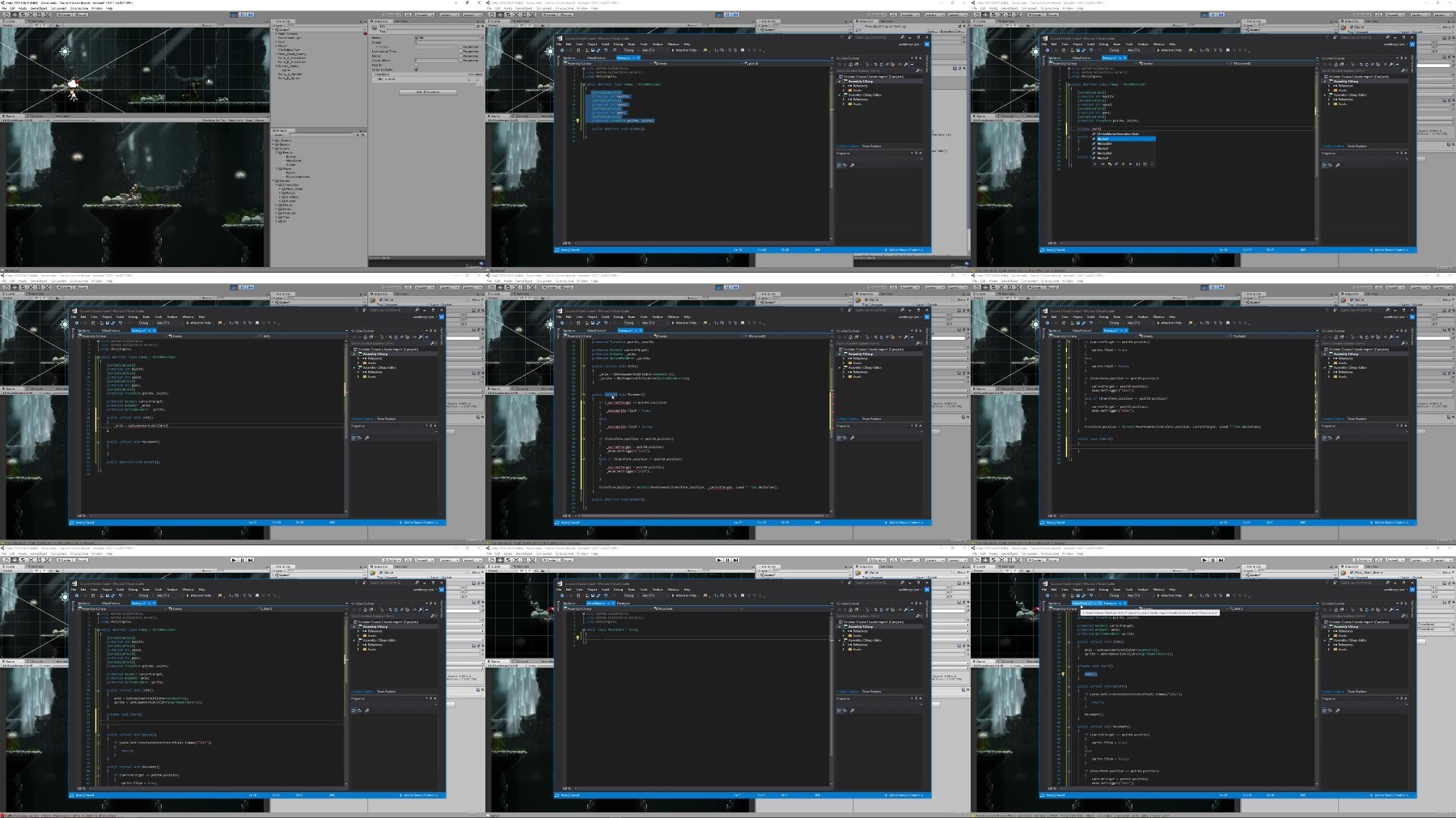The width and height of the screenshot is (1456, 818).
Task: Expand the Effects folder in Project tree
Action: tap(276, 205)
